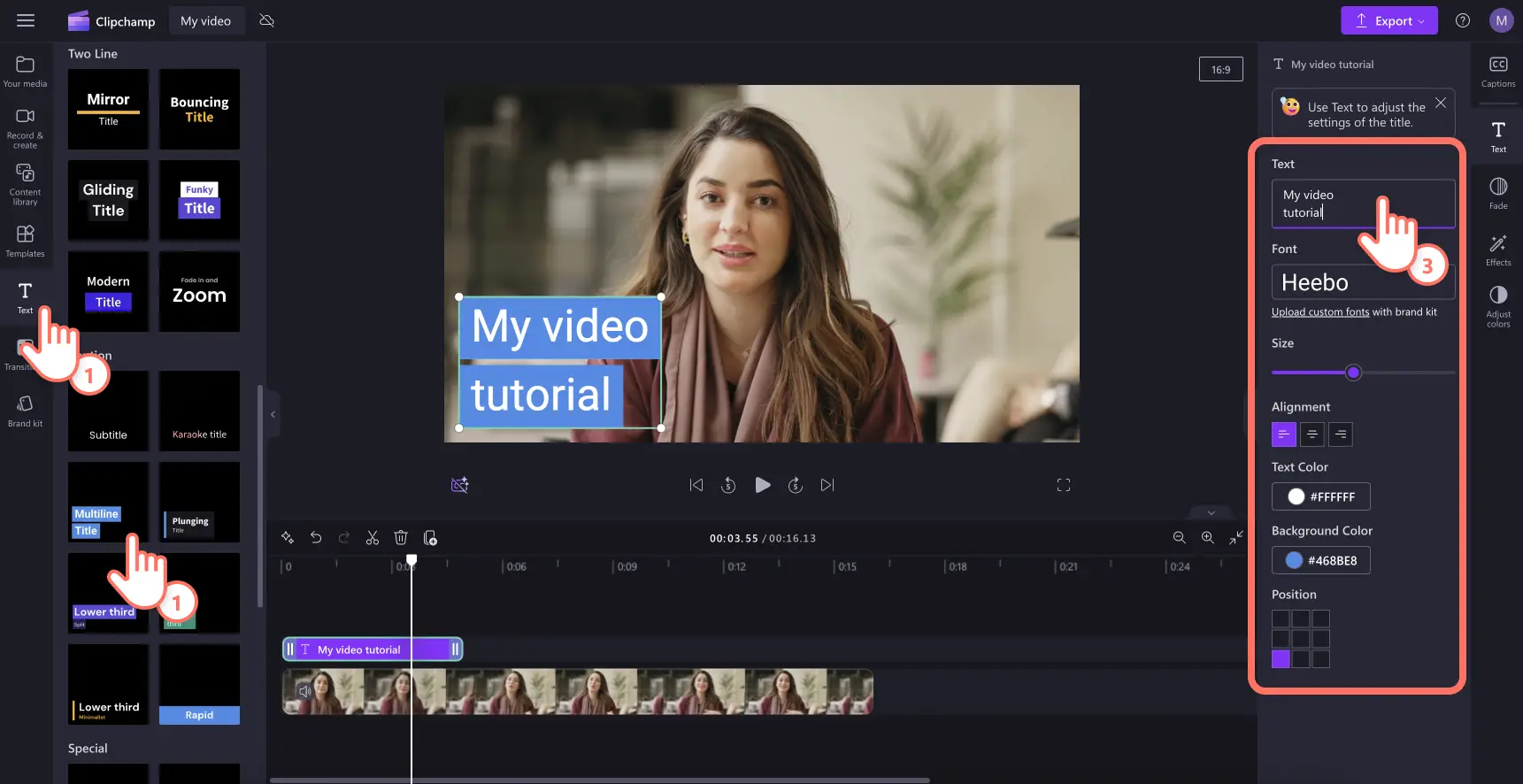
Task: Open the Export dropdown
Action: [x=1389, y=20]
